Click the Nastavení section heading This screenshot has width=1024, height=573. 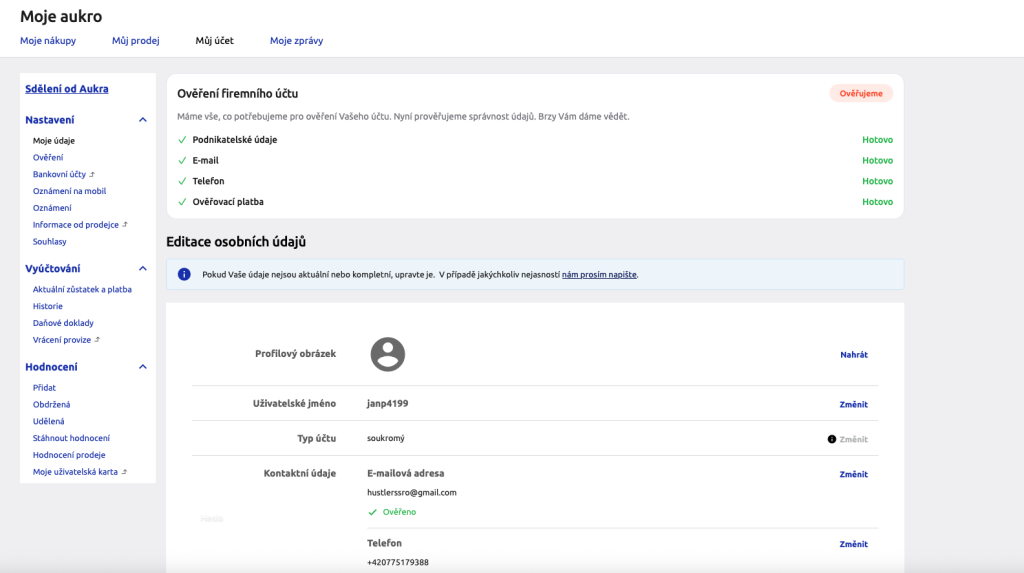tap(50, 120)
